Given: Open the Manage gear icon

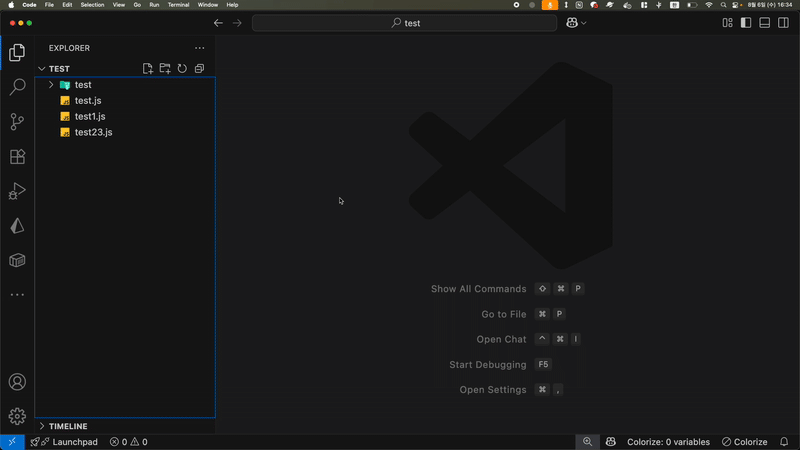Looking at the screenshot, I should tap(17, 416).
